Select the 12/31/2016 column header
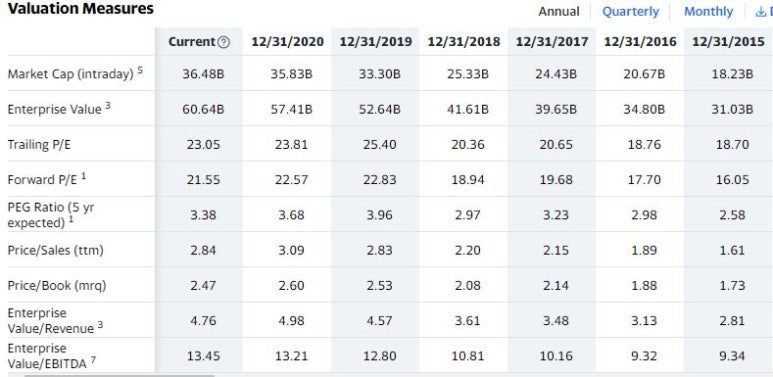 click(640, 42)
